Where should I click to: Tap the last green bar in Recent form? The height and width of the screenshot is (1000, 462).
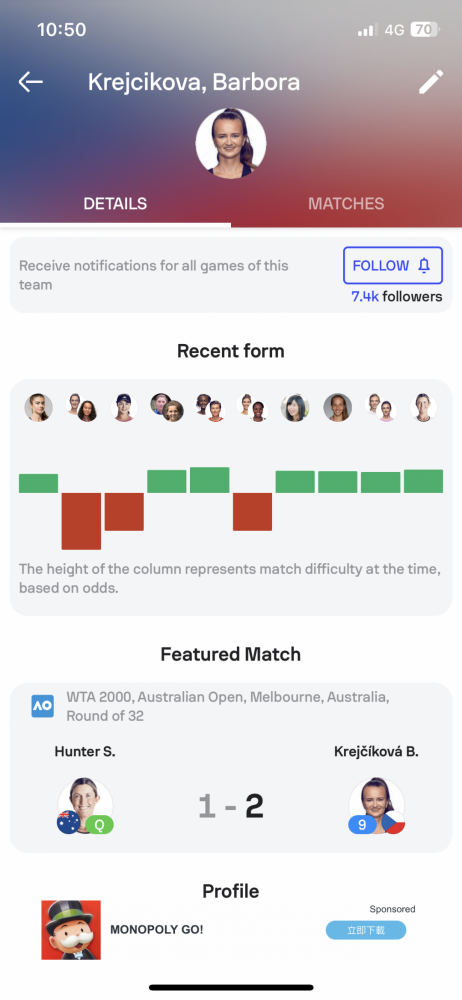click(x=423, y=482)
